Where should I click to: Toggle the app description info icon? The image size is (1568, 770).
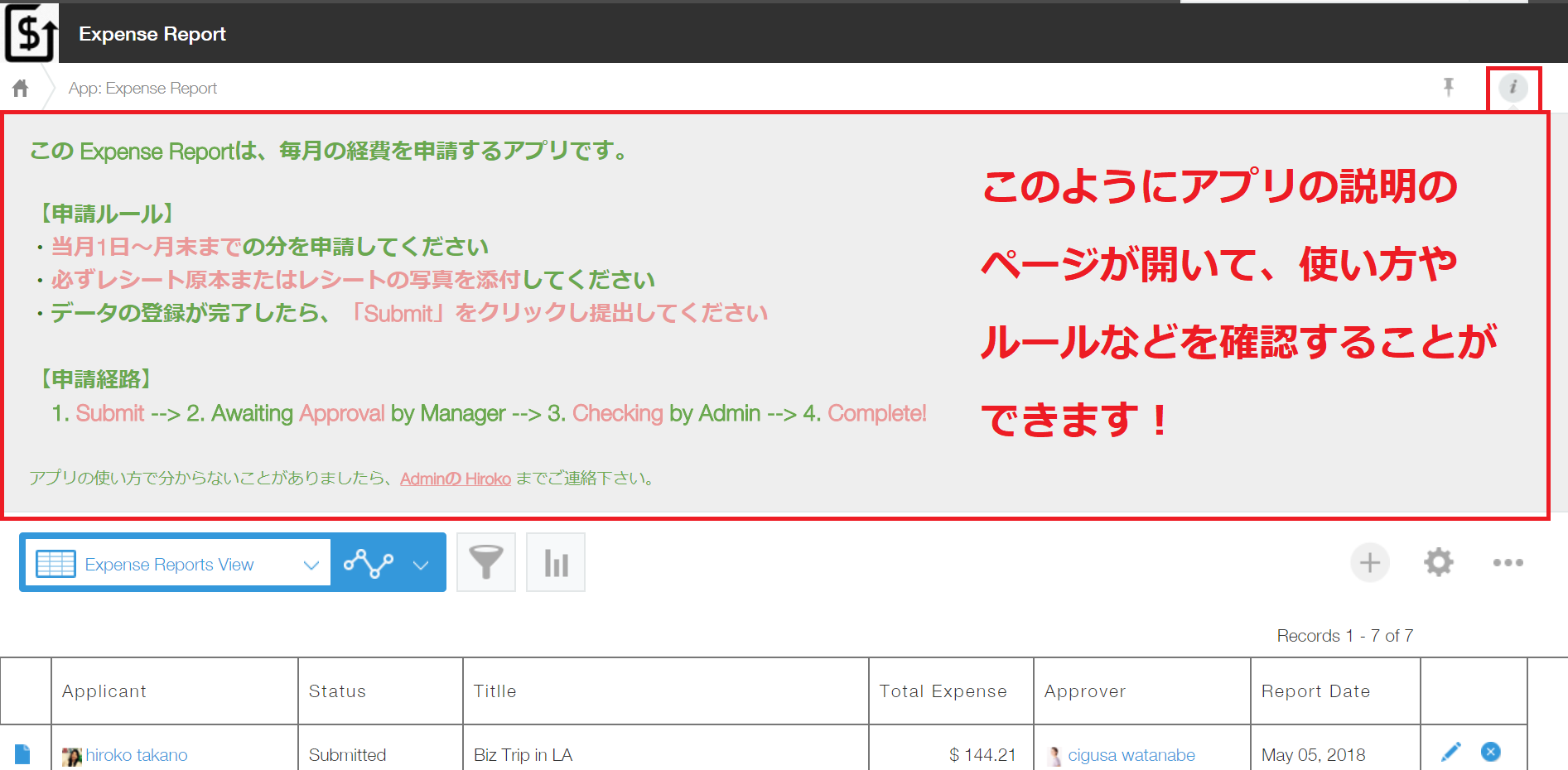coord(1513,87)
